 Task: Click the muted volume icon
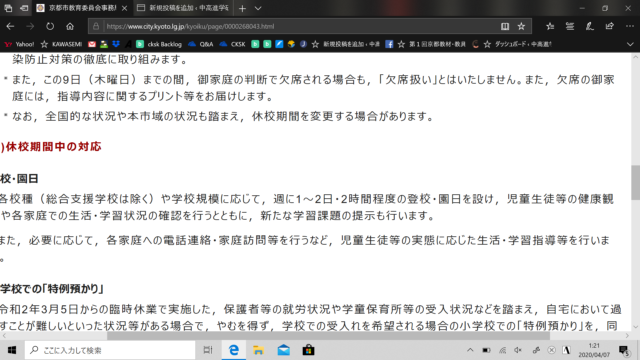[x=518, y=350]
